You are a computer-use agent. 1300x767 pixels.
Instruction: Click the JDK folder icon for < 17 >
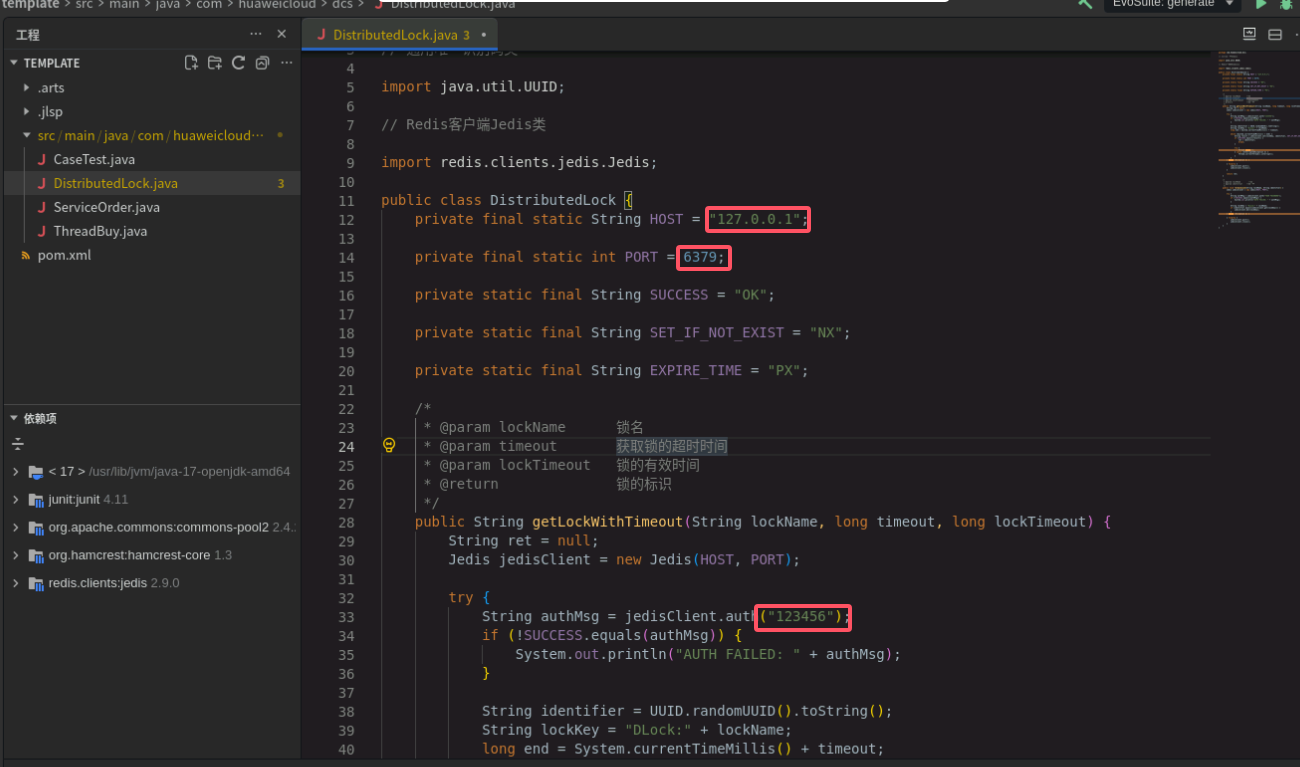coord(36,471)
